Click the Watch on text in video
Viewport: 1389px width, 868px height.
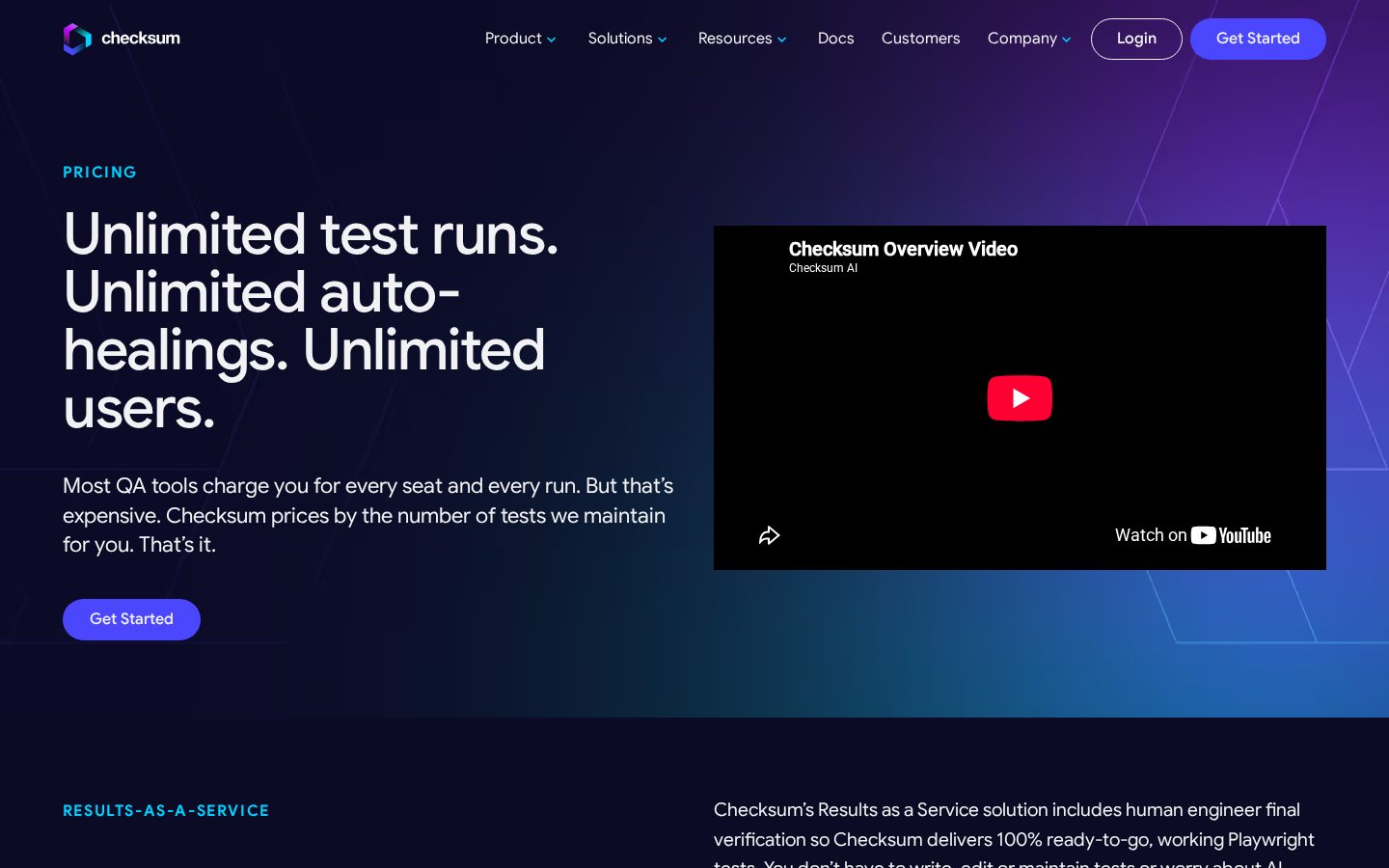click(x=1151, y=535)
